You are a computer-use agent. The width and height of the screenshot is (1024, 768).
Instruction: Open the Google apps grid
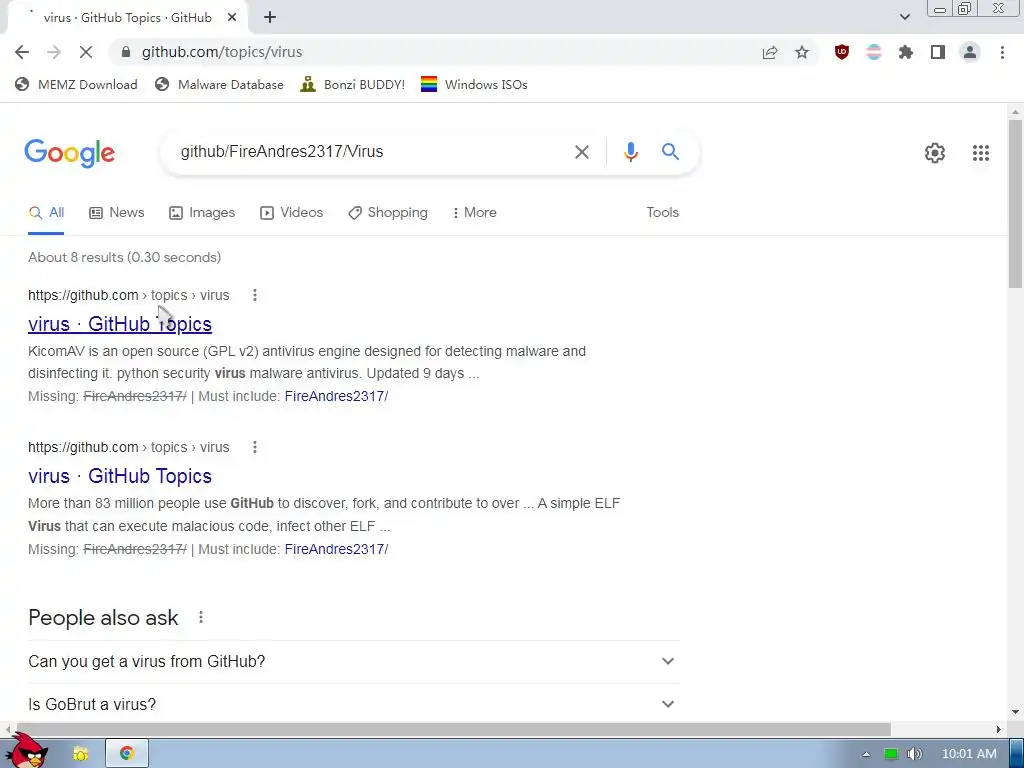coord(980,153)
